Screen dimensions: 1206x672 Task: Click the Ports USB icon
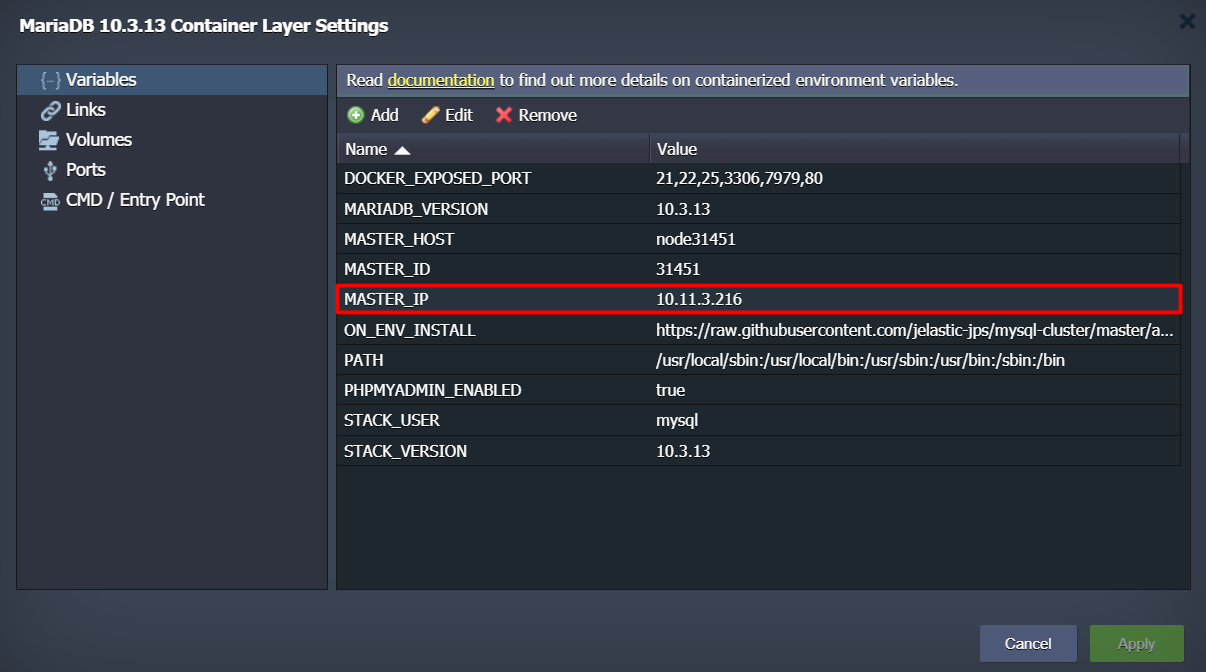(50, 170)
